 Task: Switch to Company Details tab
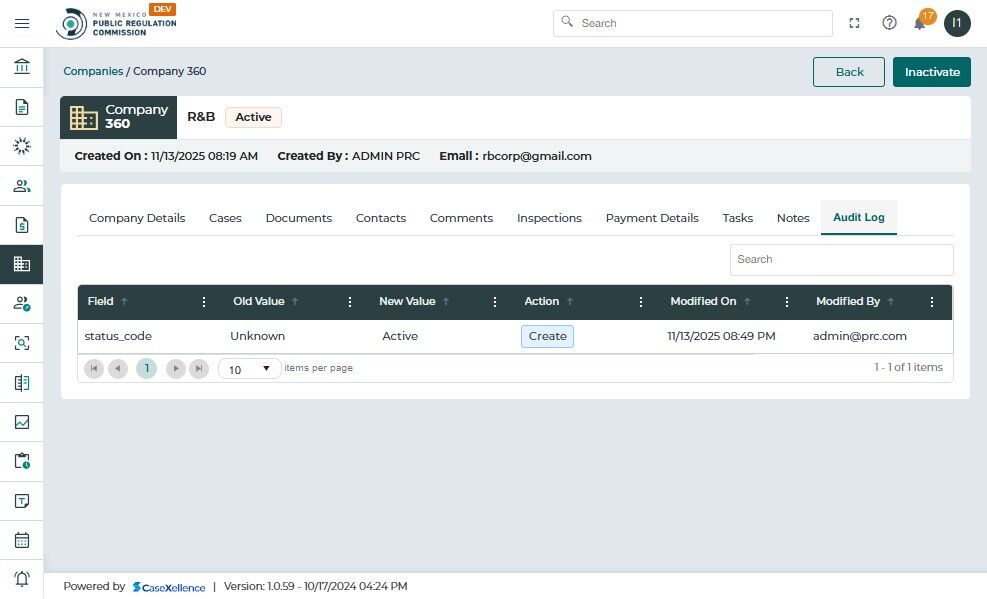coord(137,218)
